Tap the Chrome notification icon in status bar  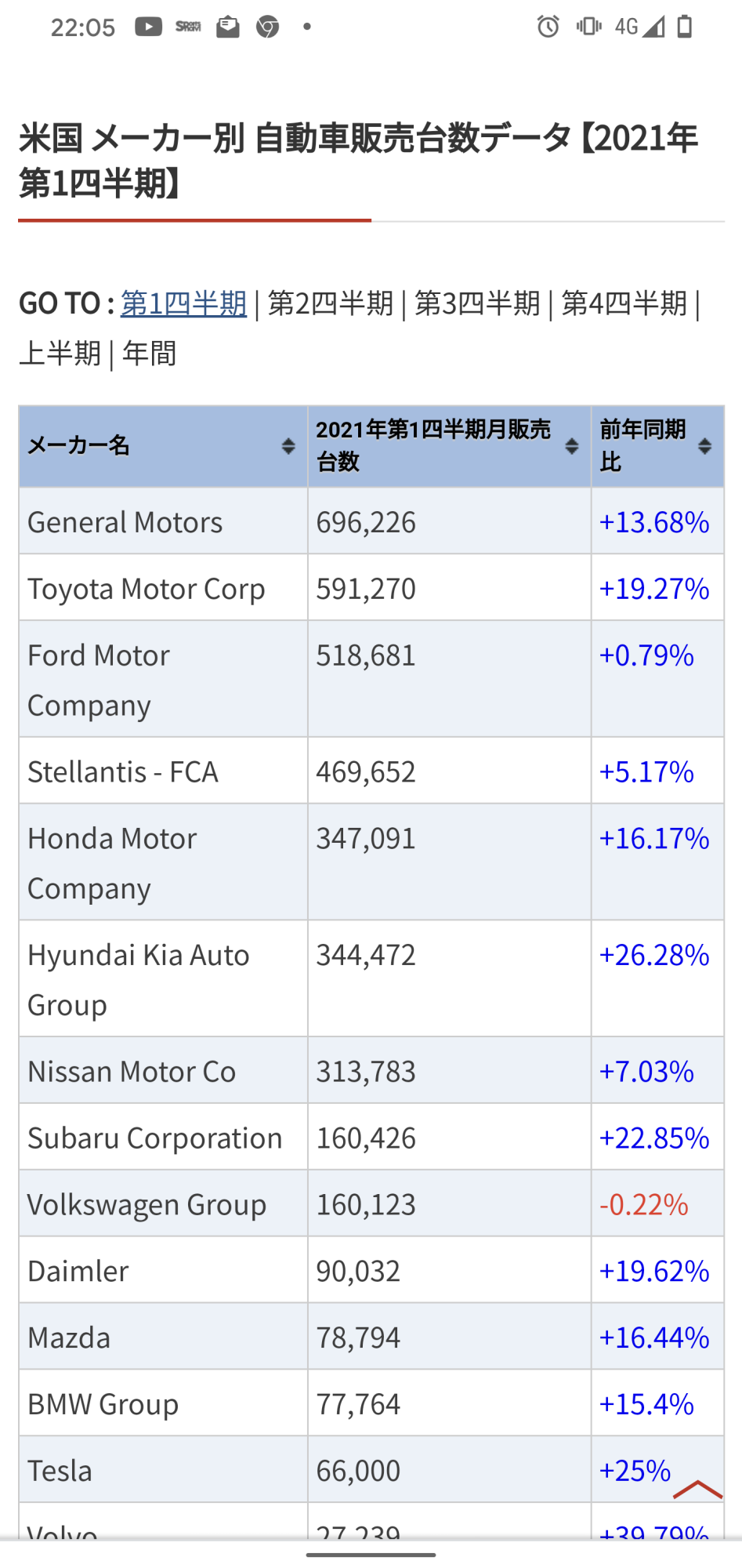coord(268,27)
